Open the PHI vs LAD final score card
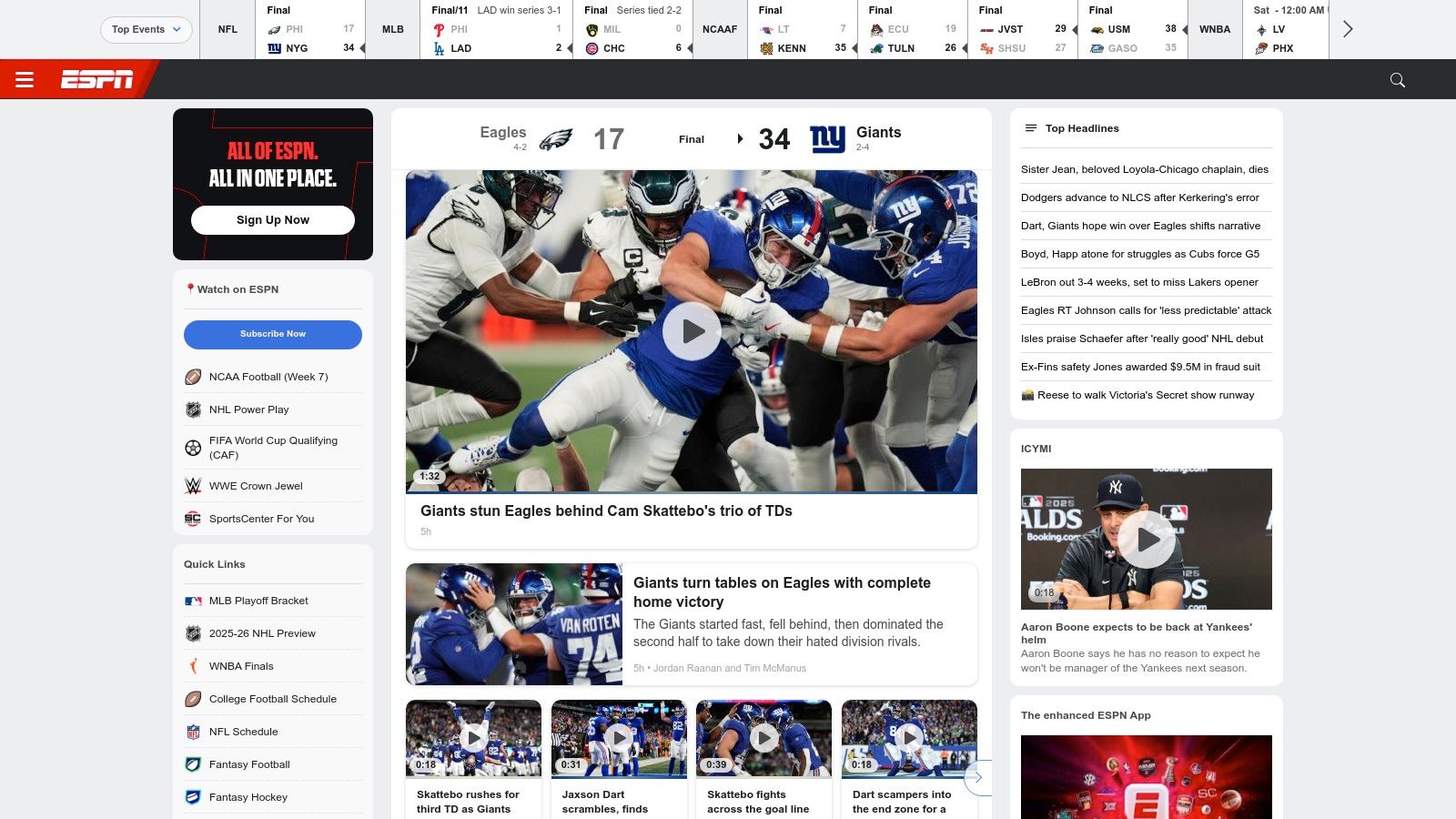The height and width of the screenshot is (819, 1456). click(496, 29)
